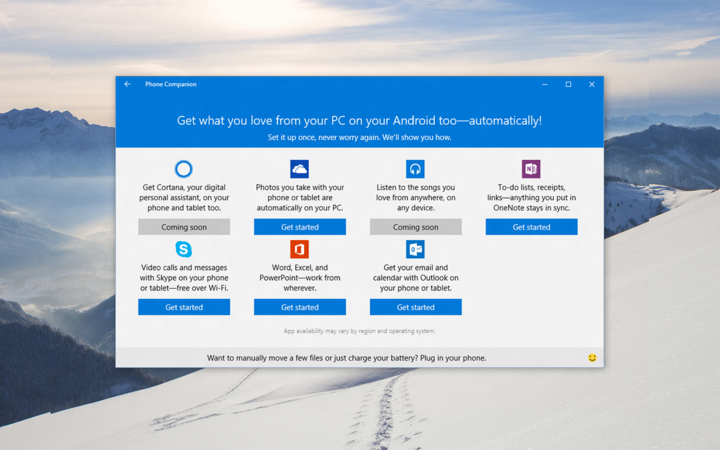Select the OneNote purple icon
The image size is (720, 450).
pos(531,169)
